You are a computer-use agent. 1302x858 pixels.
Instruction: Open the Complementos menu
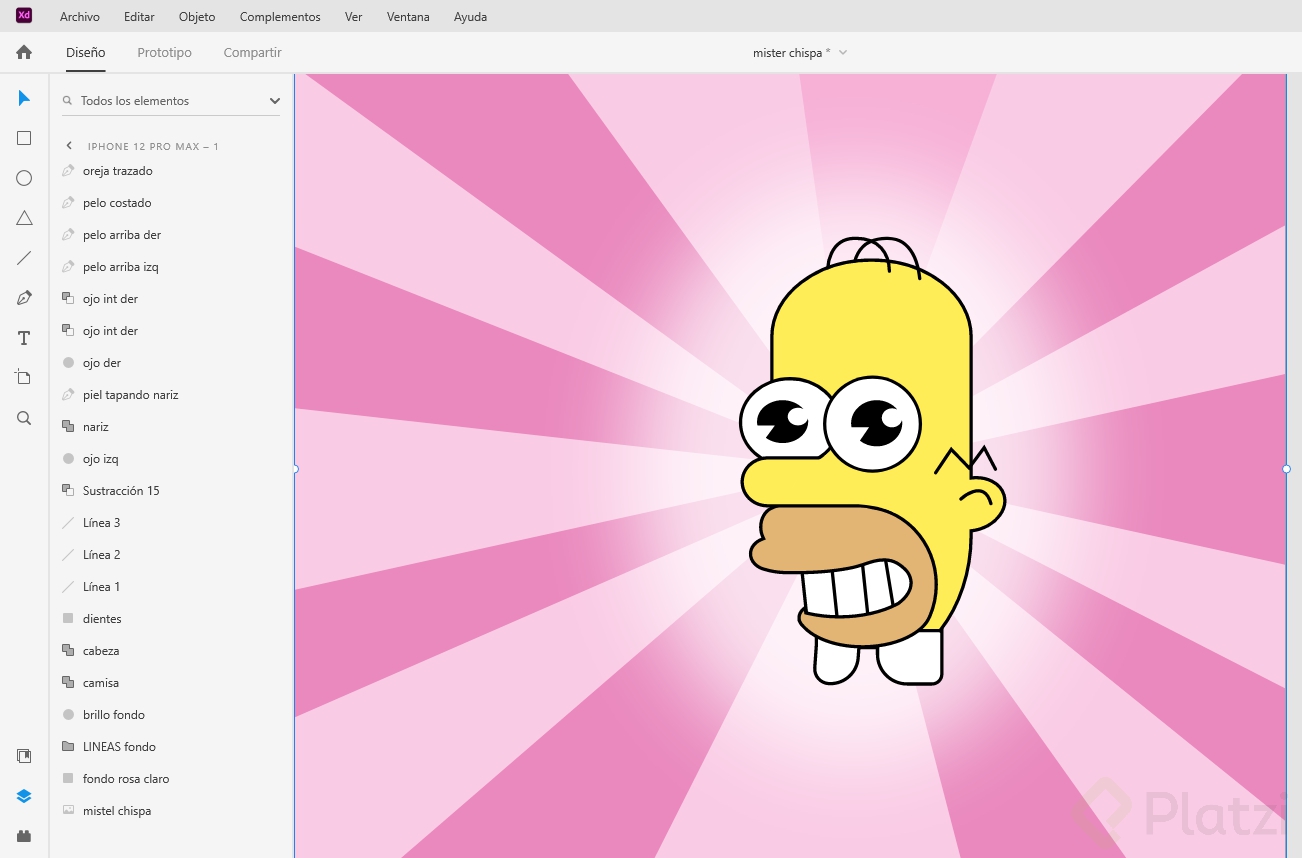(280, 17)
